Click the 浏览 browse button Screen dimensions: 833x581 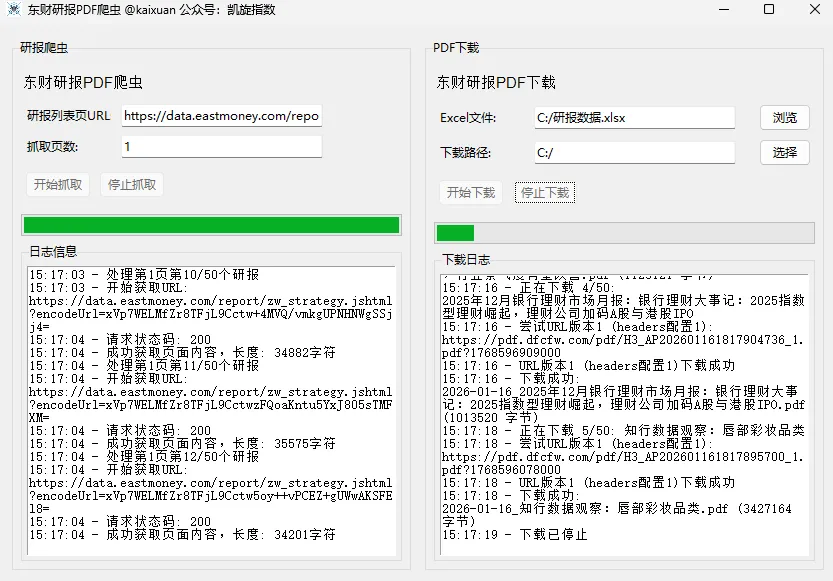point(785,117)
